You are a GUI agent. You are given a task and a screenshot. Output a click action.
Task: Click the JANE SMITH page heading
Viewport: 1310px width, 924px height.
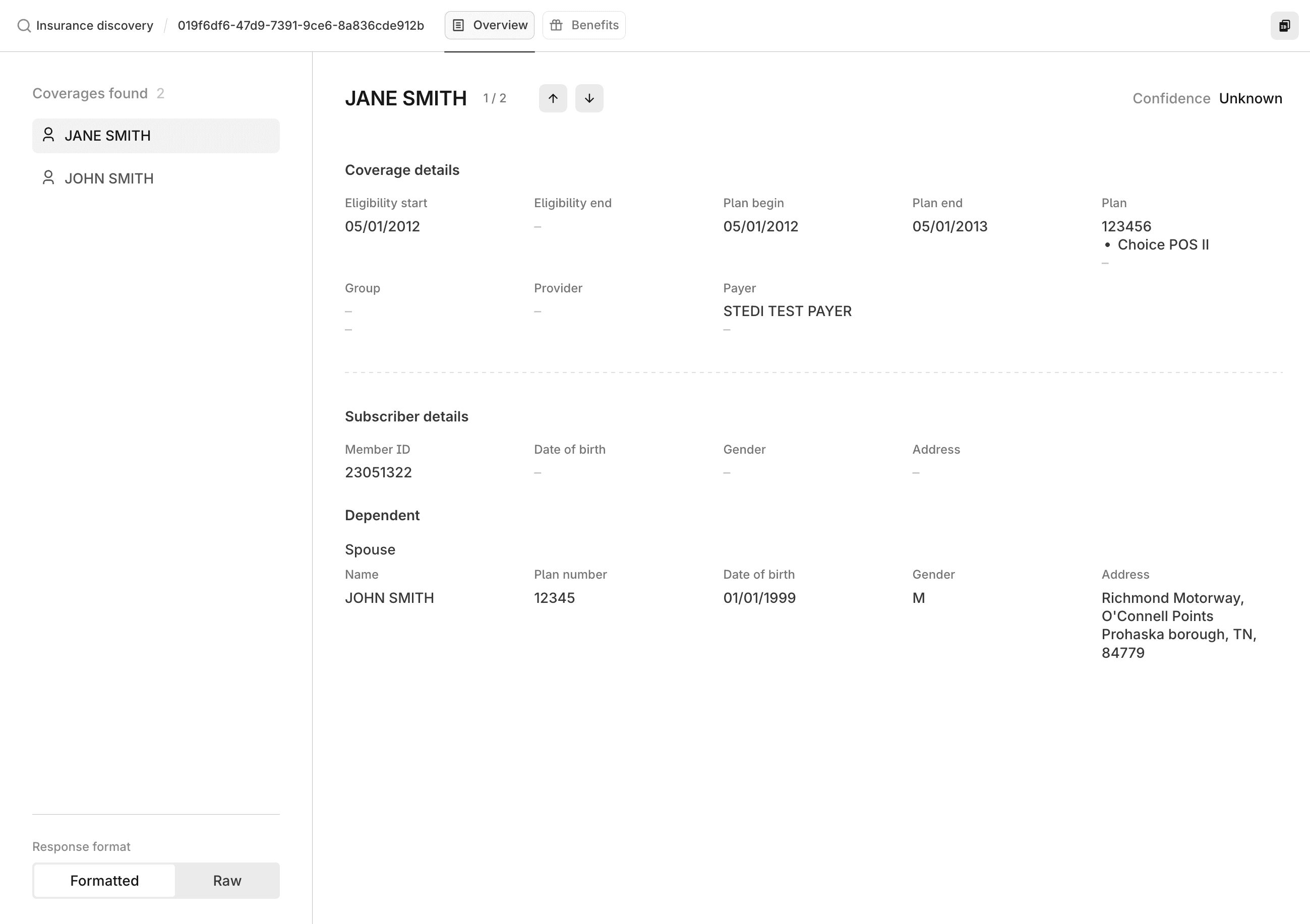pyautogui.click(x=406, y=99)
